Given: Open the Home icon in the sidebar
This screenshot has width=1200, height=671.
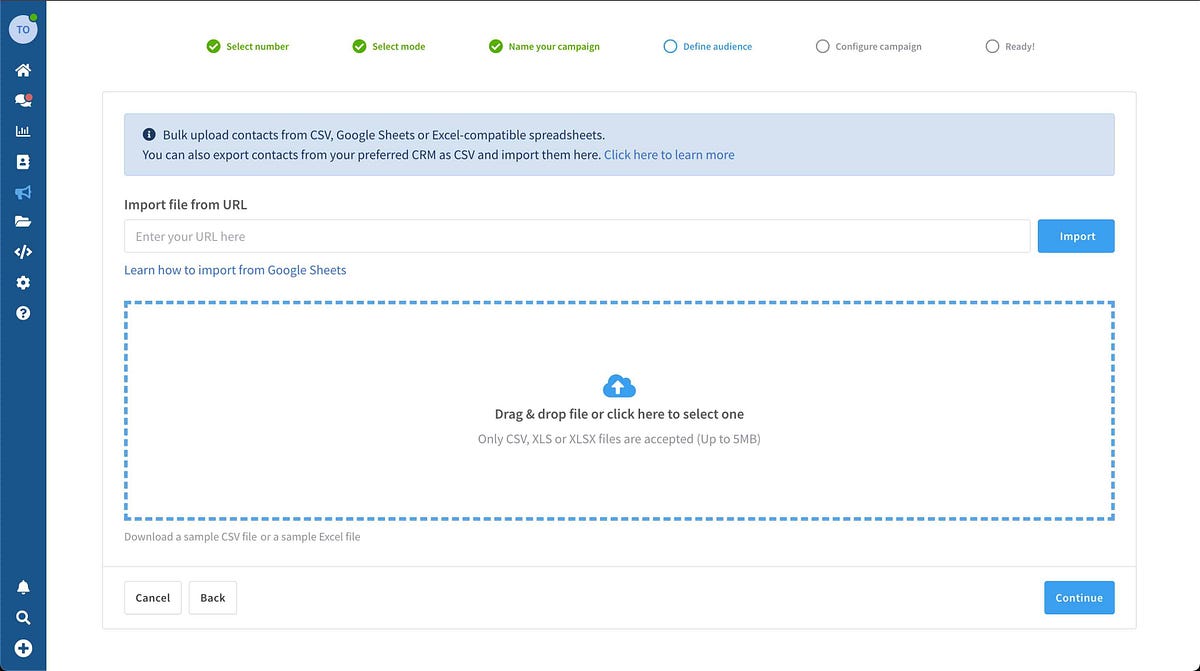Looking at the screenshot, I should 23,70.
